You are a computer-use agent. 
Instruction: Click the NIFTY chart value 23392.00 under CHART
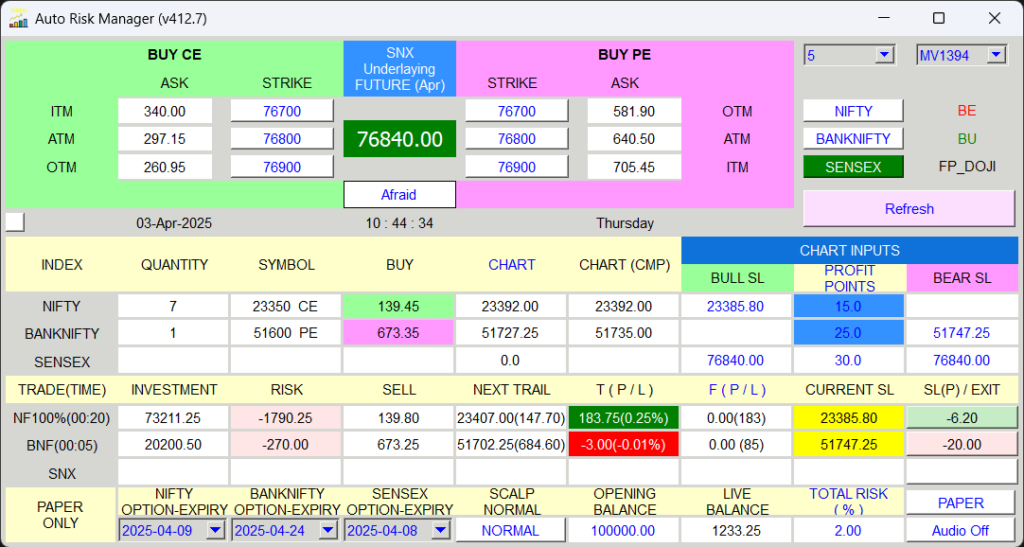coord(511,306)
